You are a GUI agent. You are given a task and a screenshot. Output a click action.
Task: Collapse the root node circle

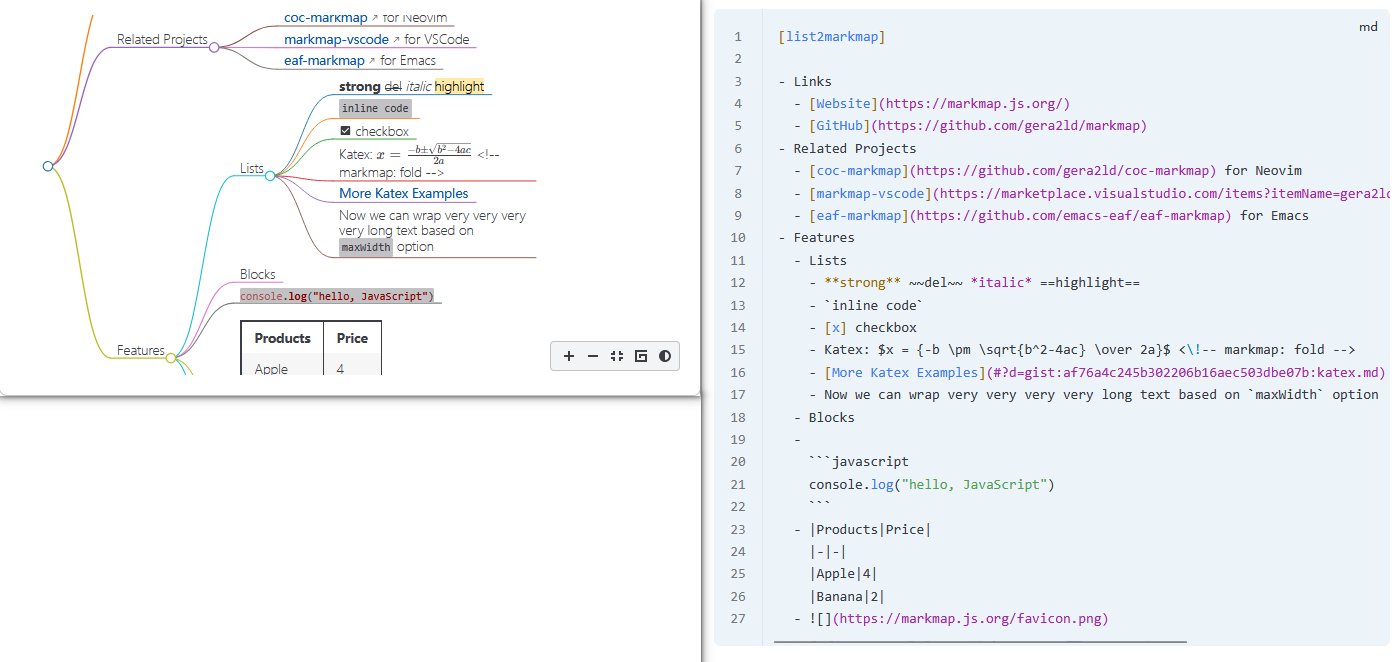(x=48, y=166)
